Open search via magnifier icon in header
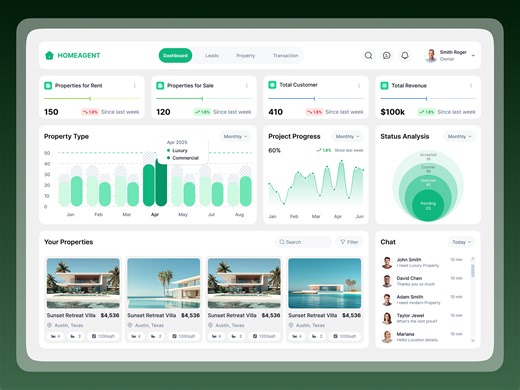This screenshot has height=390, width=520. (x=368, y=55)
